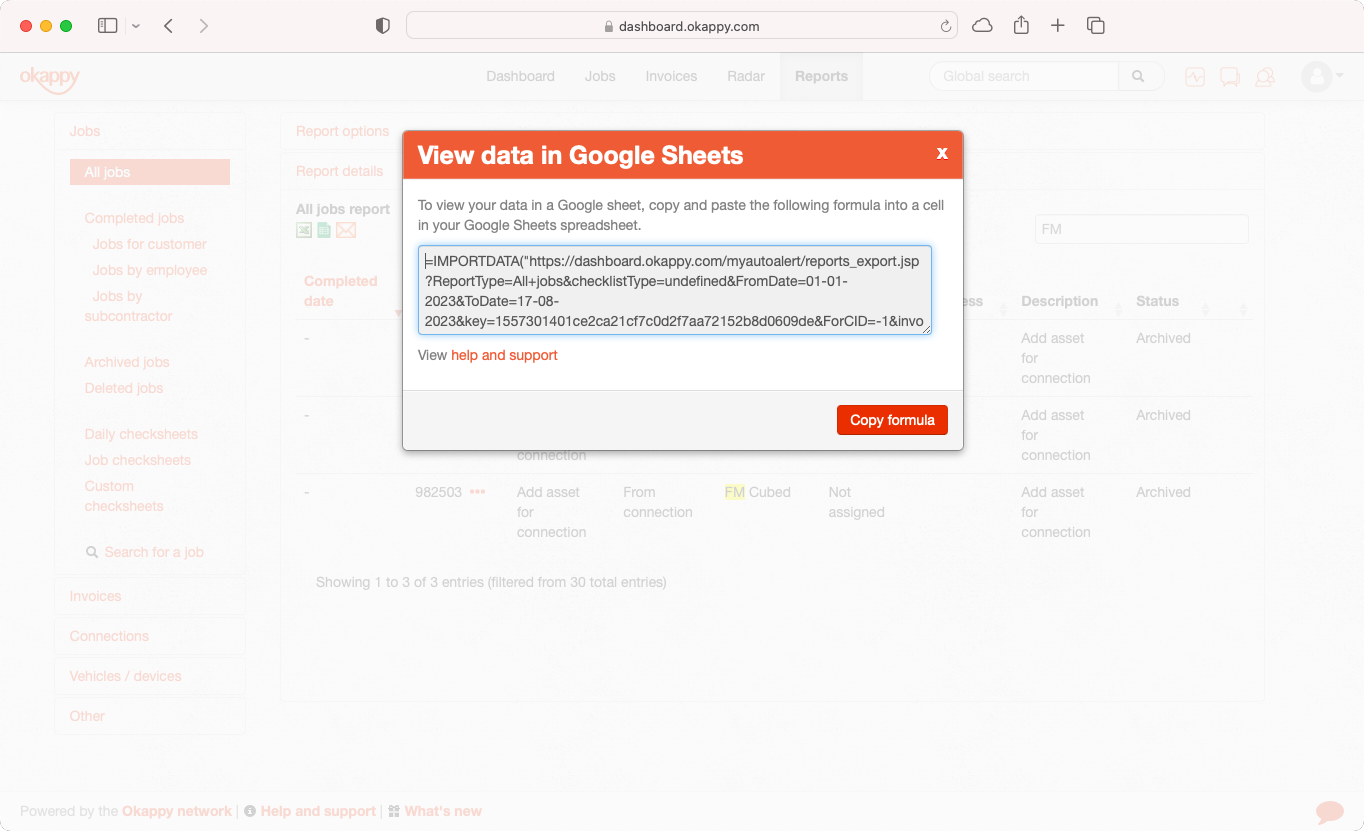The image size is (1364, 831).
Task: Open footer Help and support link
Action: pos(318,811)
